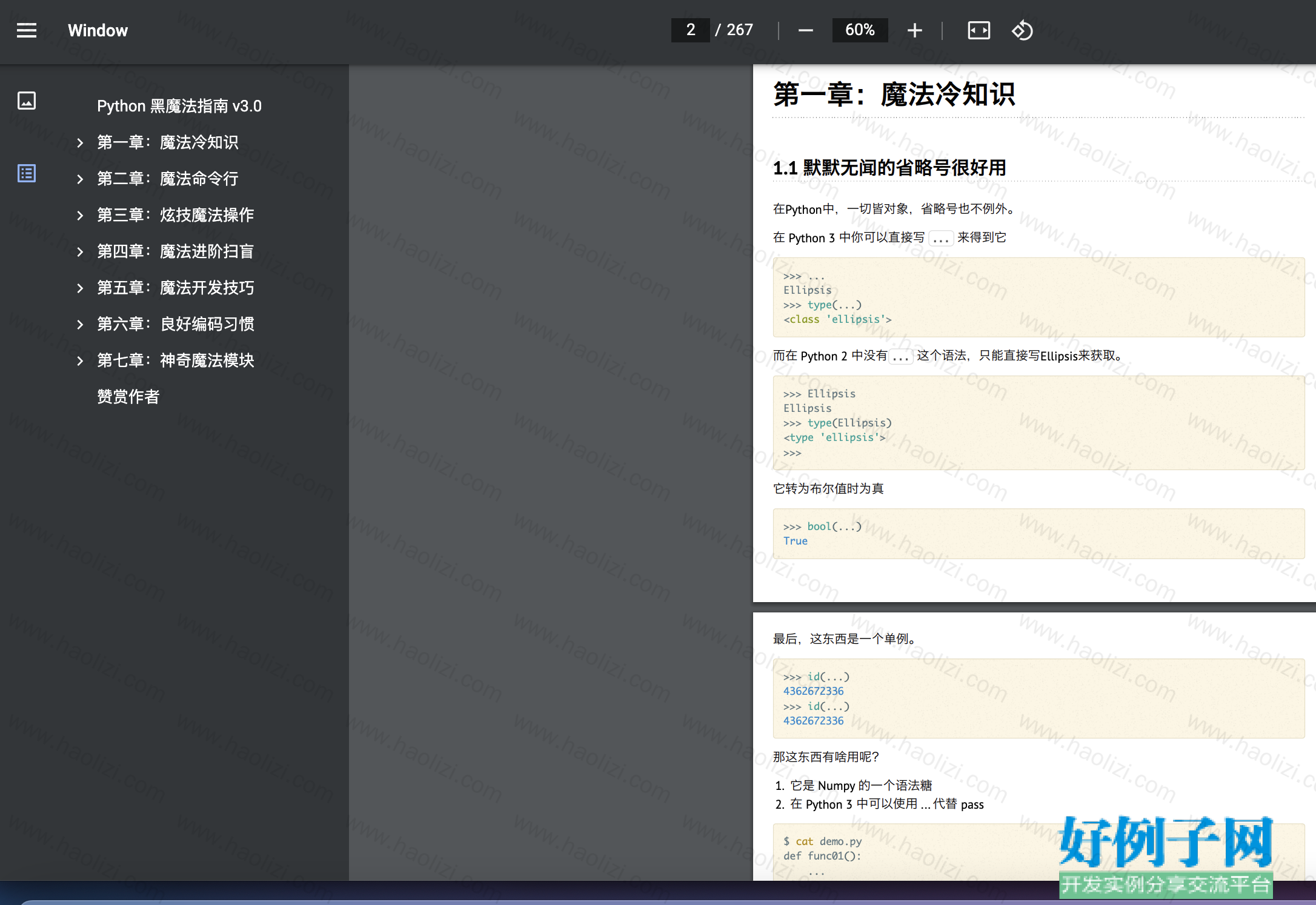1316x905 pixels.
Task: Show page thumbnails in sidebar
Action: [x=27, y=101]
